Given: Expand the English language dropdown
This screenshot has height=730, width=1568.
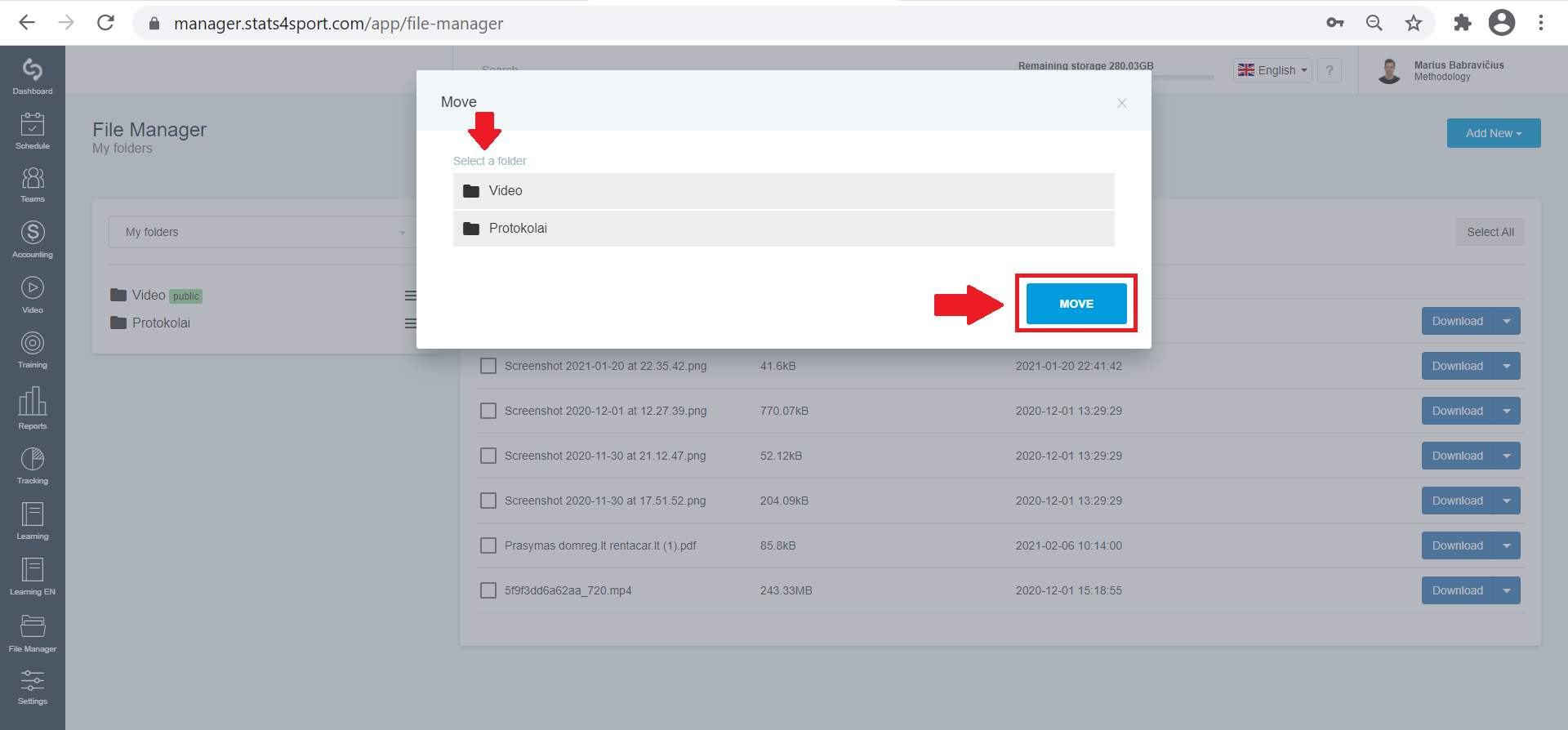Looking at the screenshot, I should (x=1272, y=70).
